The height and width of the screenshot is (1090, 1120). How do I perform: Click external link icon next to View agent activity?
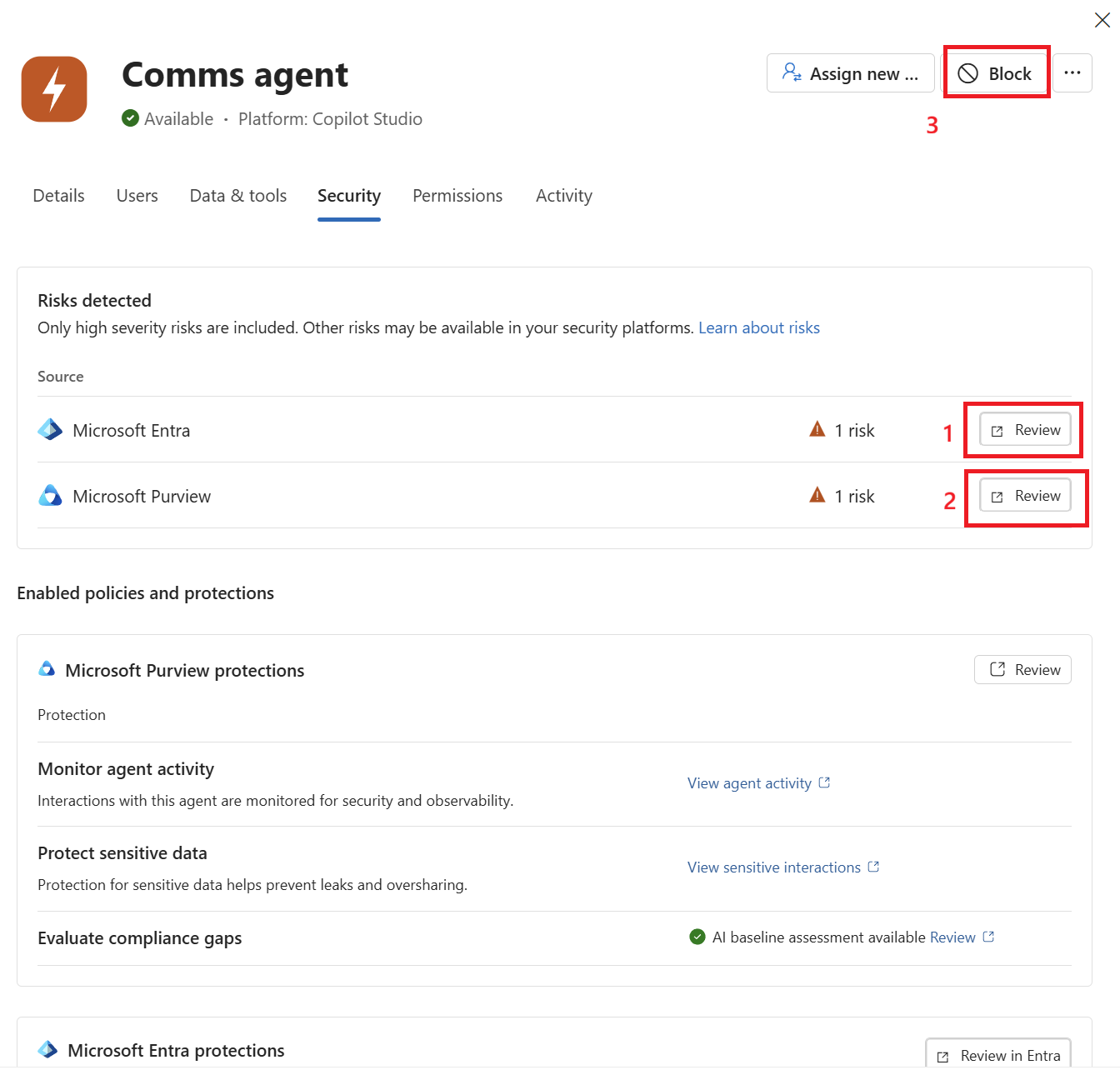click(x=824, y=782)
